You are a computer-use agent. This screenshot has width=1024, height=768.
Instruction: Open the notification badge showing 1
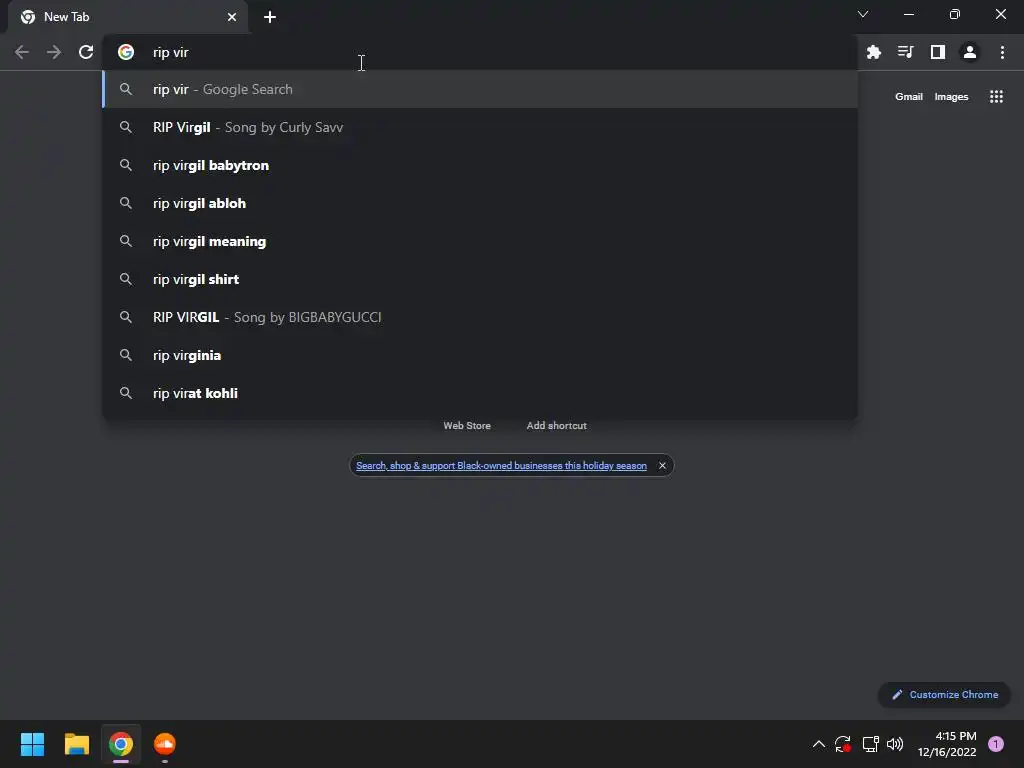pyautogui.click(x=996, y=744)
